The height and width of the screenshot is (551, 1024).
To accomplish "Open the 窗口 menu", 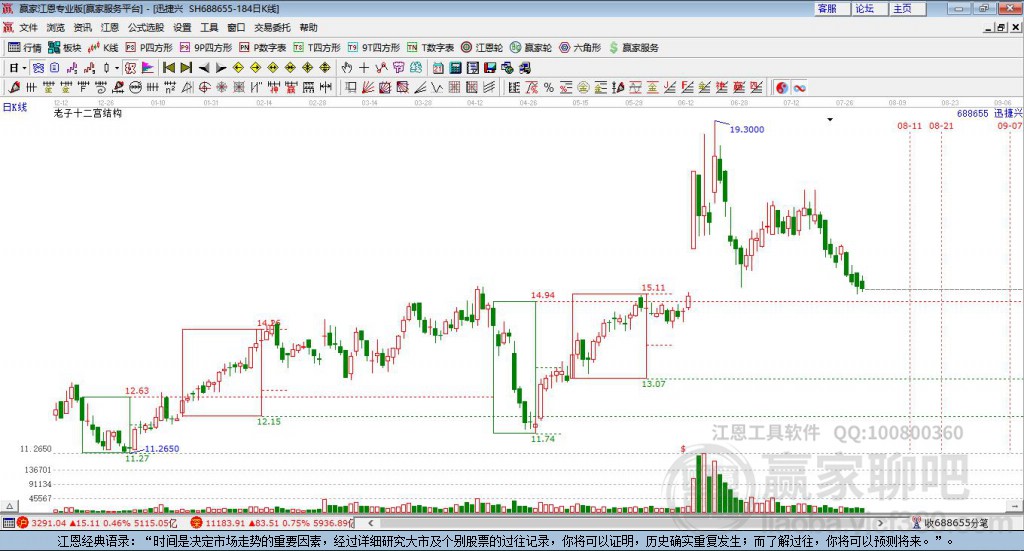I will (236, 27).
